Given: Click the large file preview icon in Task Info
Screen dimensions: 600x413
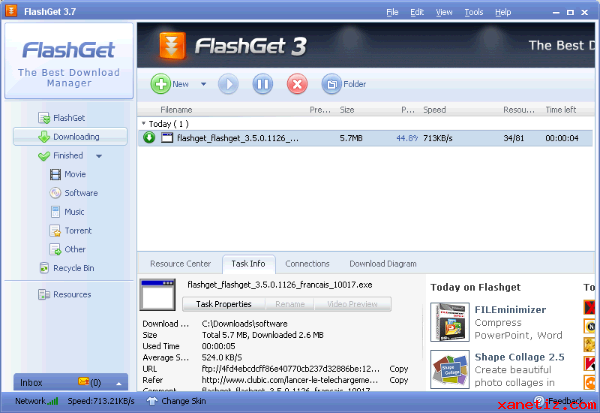Looking at the screenshot, I should pos(158,294).
